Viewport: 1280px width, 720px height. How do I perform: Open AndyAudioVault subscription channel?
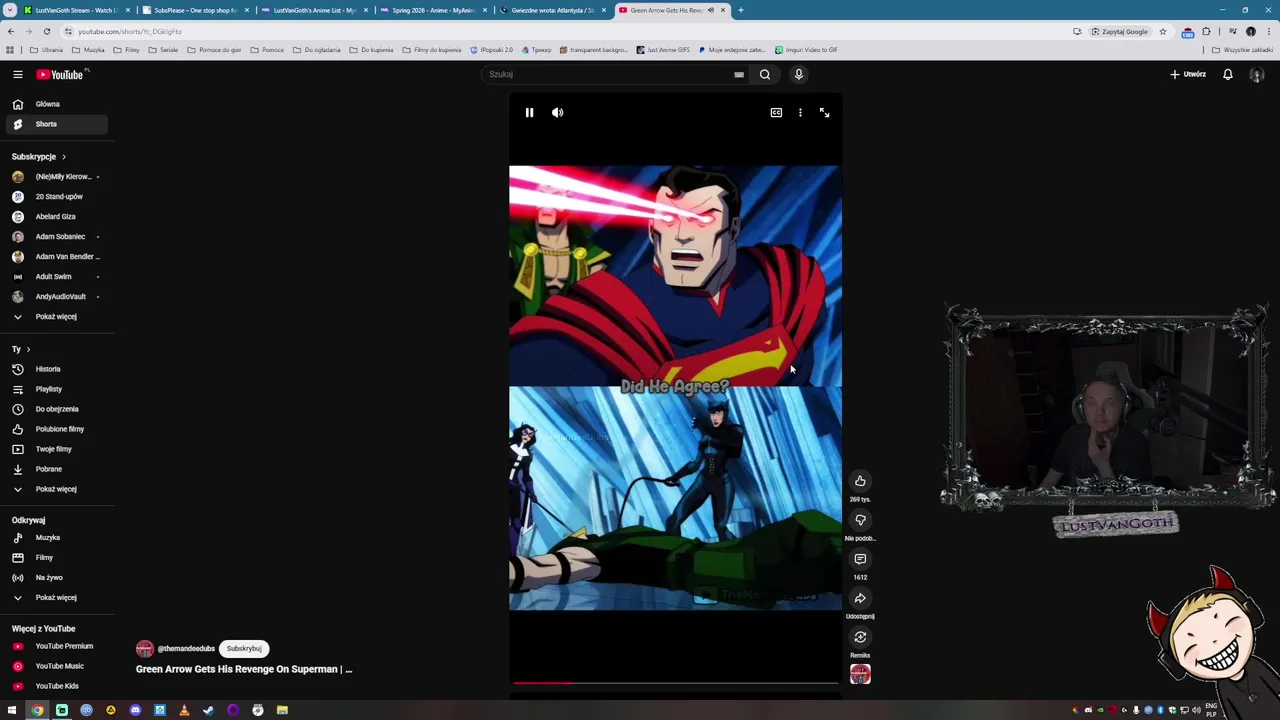click(55, 296)
